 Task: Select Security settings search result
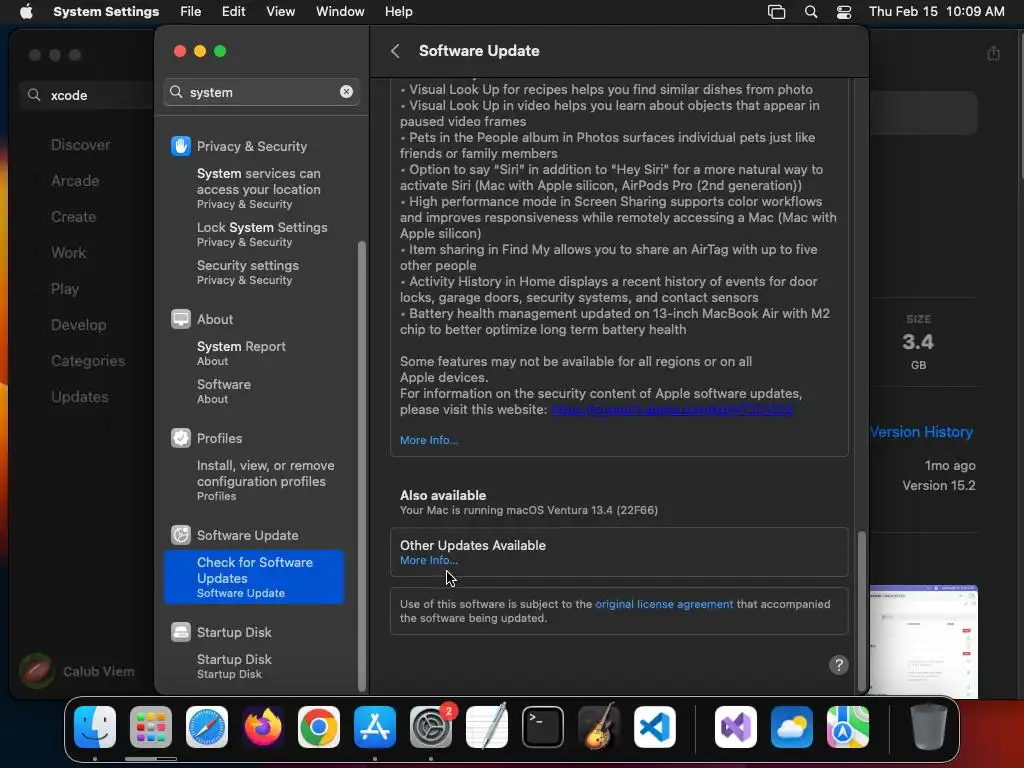click(248, 272)
